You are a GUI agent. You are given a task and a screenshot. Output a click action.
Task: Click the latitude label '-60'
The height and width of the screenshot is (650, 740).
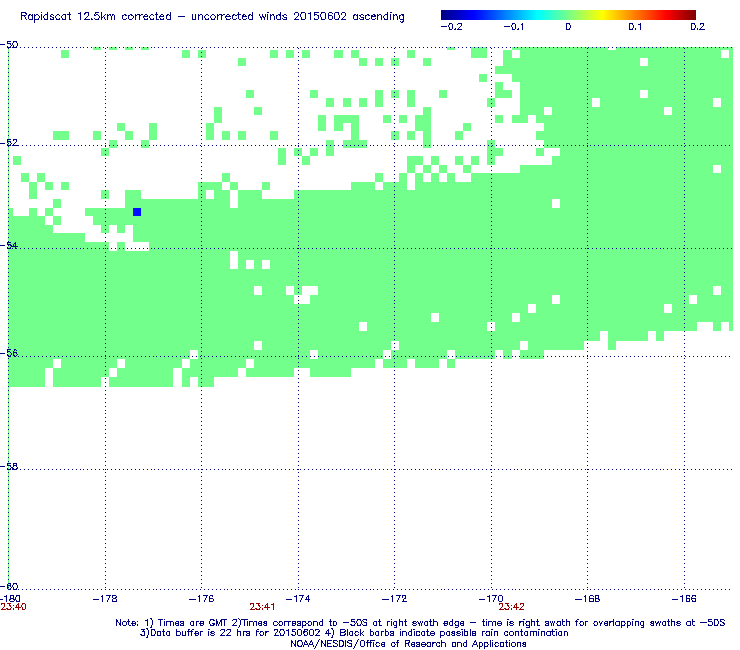tap(9, 586)
